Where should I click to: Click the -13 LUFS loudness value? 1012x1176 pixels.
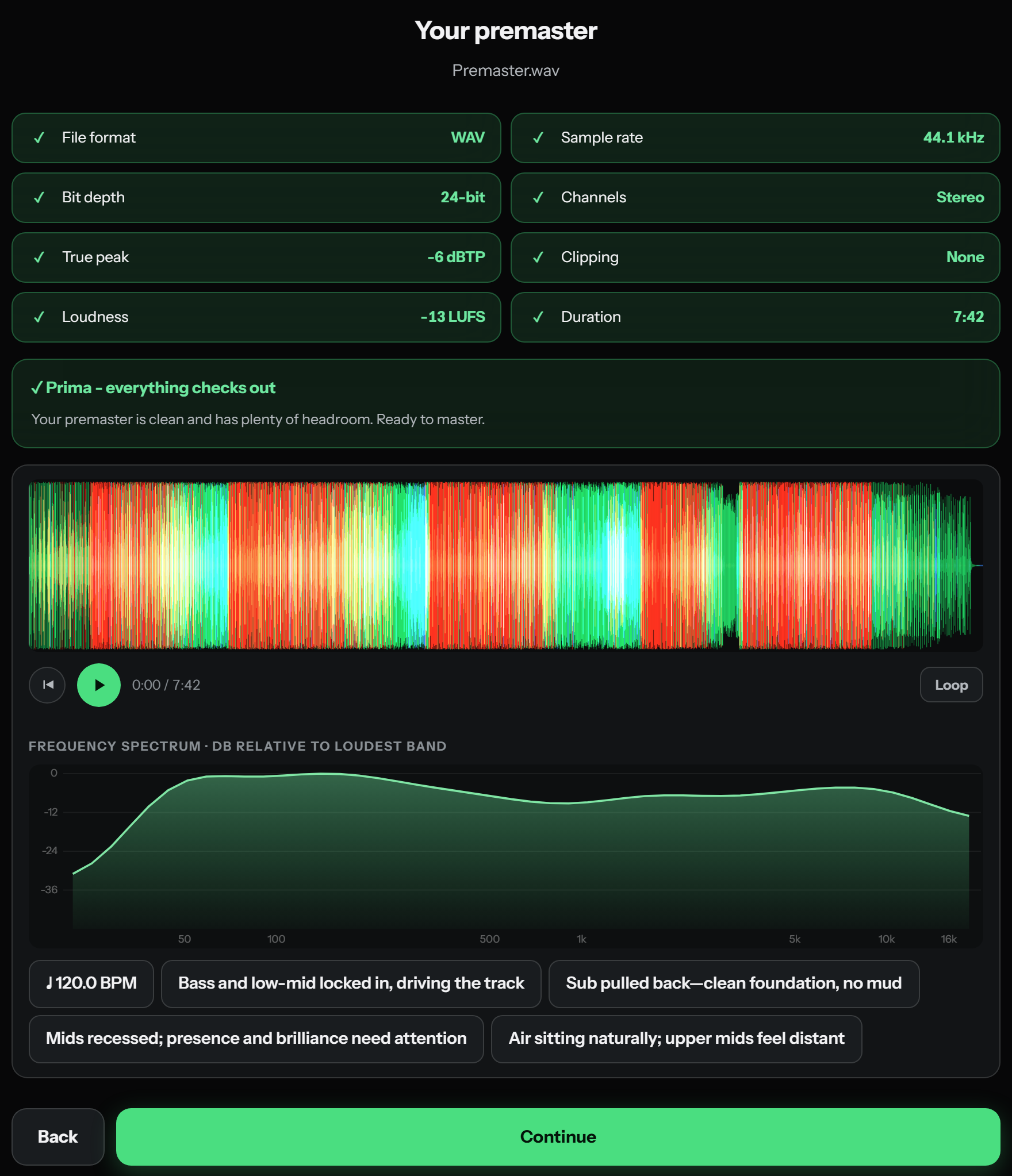(x=453, y=317)
